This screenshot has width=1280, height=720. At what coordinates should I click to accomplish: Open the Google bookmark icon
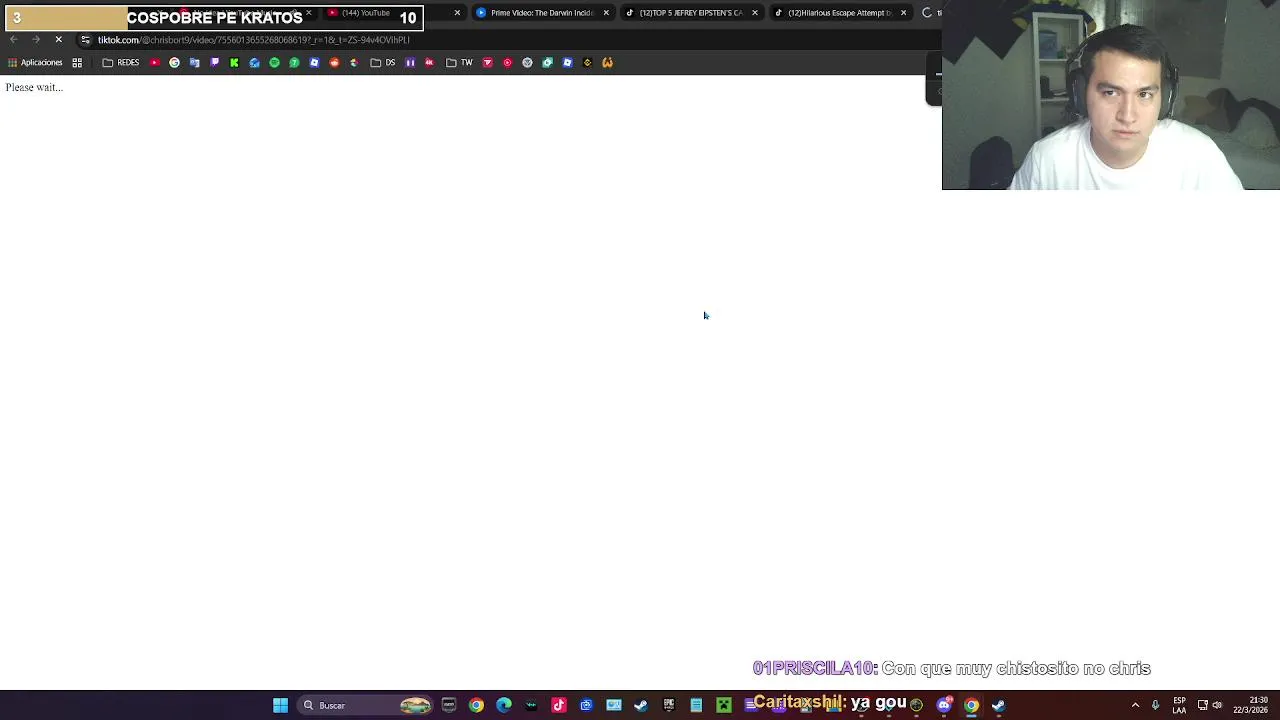tap(174, 63)
